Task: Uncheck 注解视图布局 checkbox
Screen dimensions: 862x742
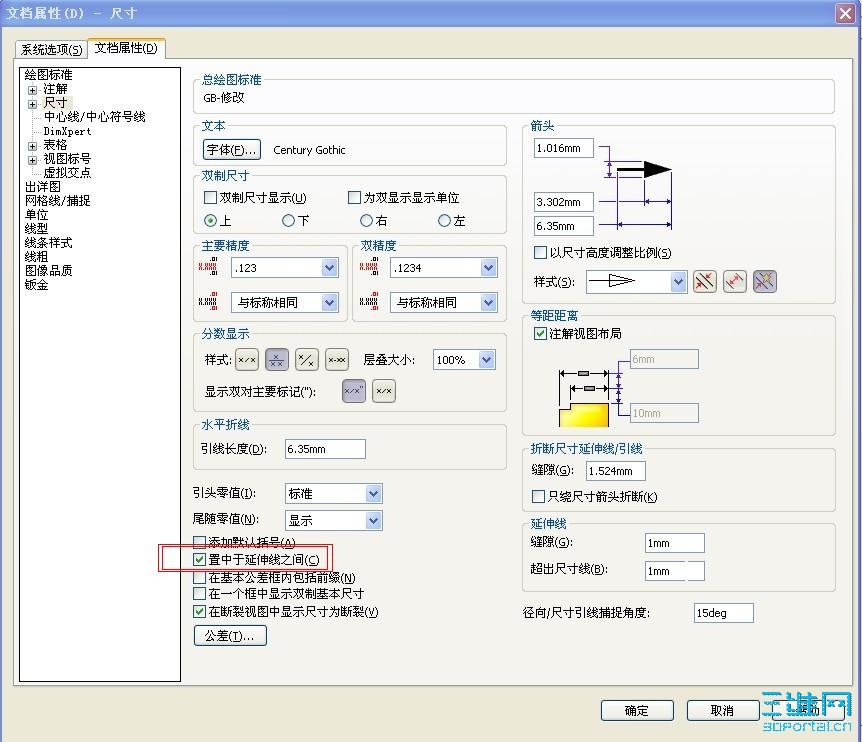Action: point(540,334)
